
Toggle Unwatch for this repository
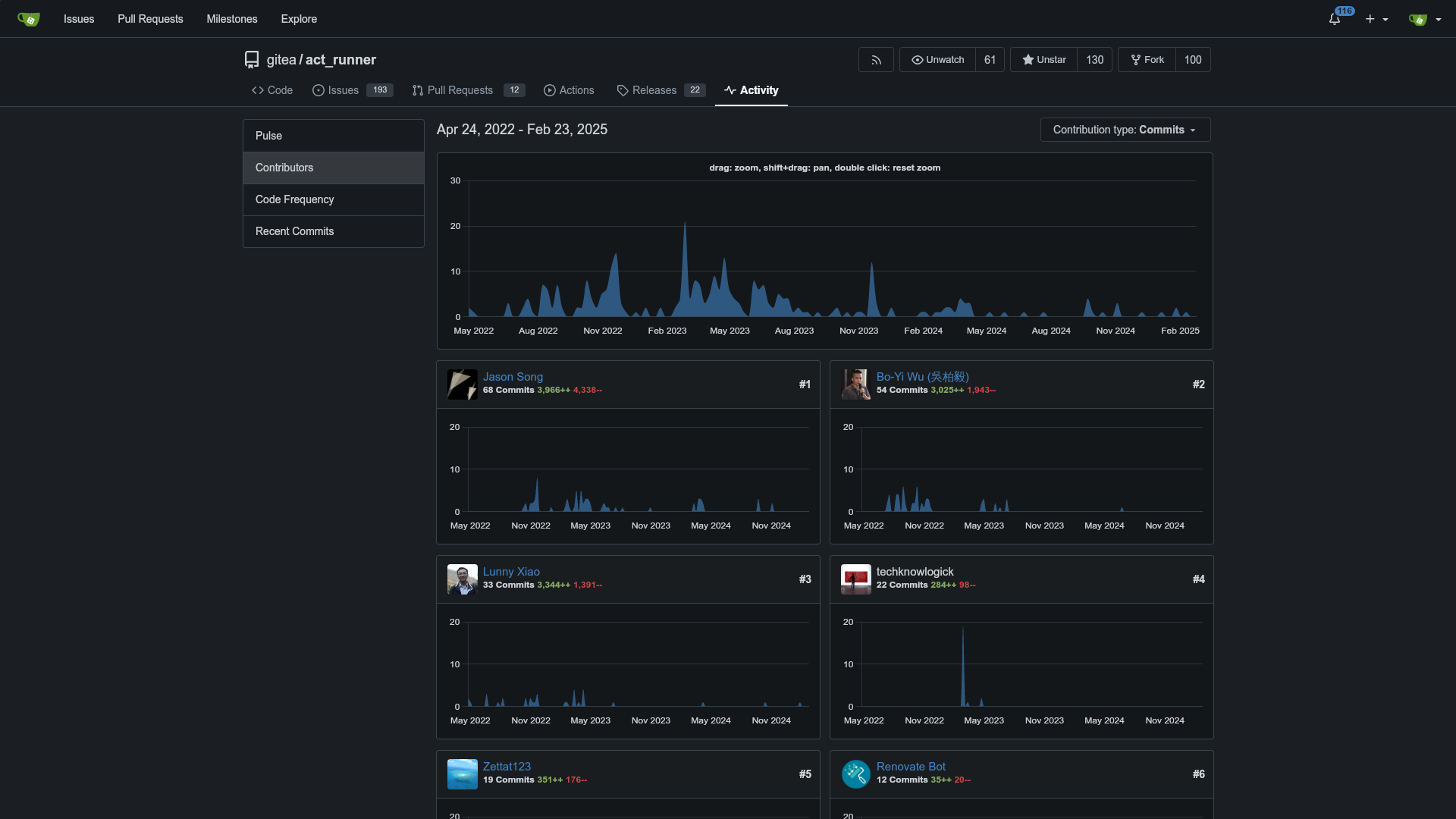937,60
